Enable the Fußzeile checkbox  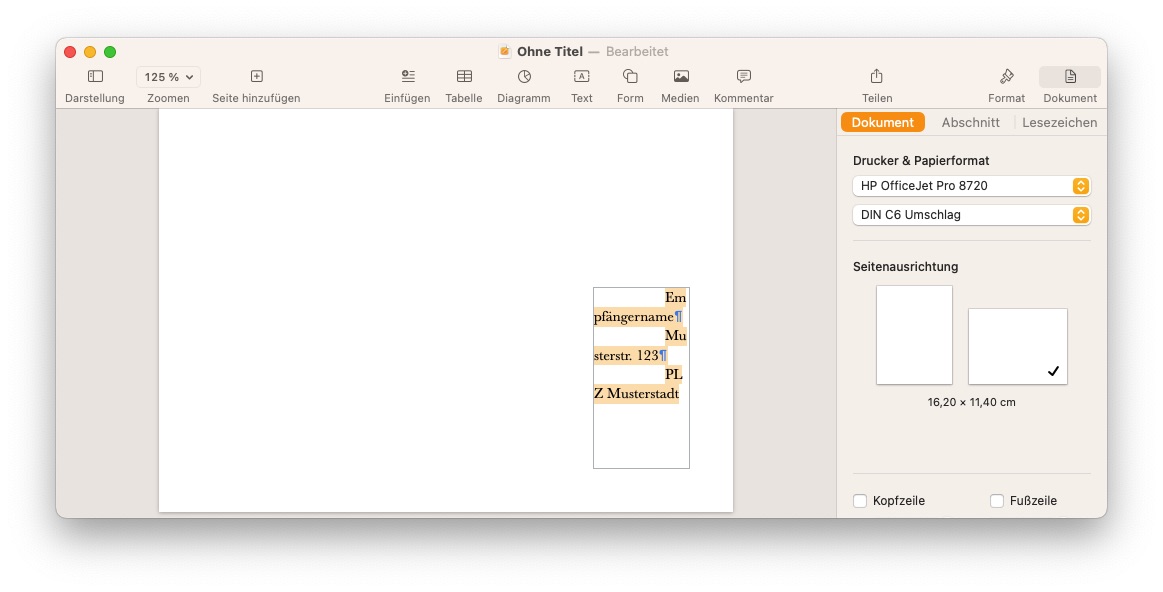(x=997, y=501)
